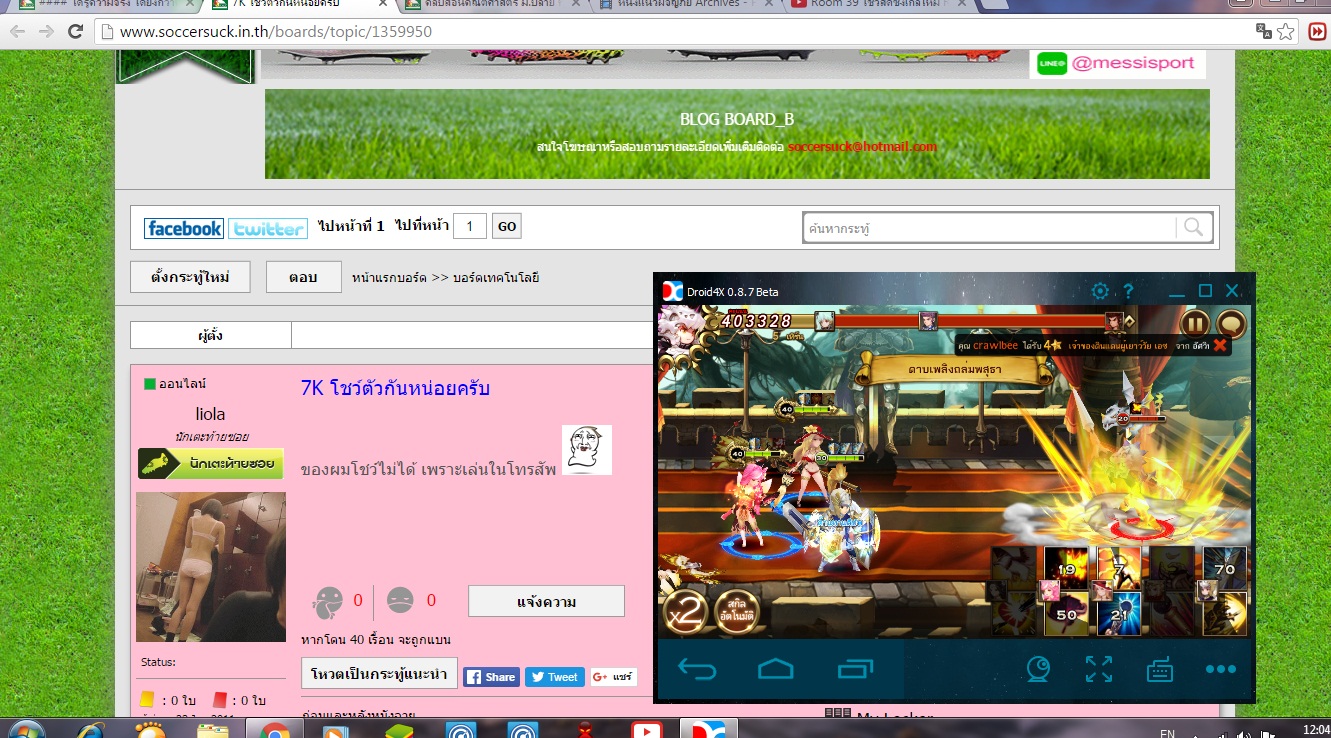Open Google Chrome from taskbar

point(275,729)
